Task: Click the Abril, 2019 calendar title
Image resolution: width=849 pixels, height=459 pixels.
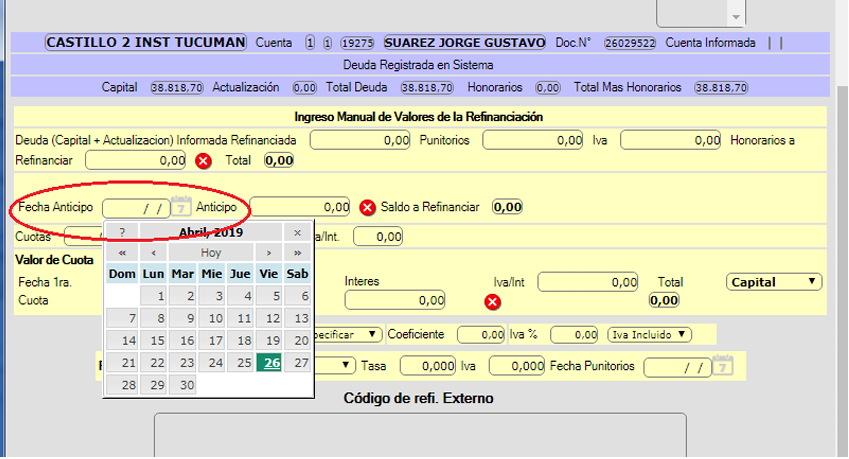Action: pyautogui.click(x=210, y=232)
